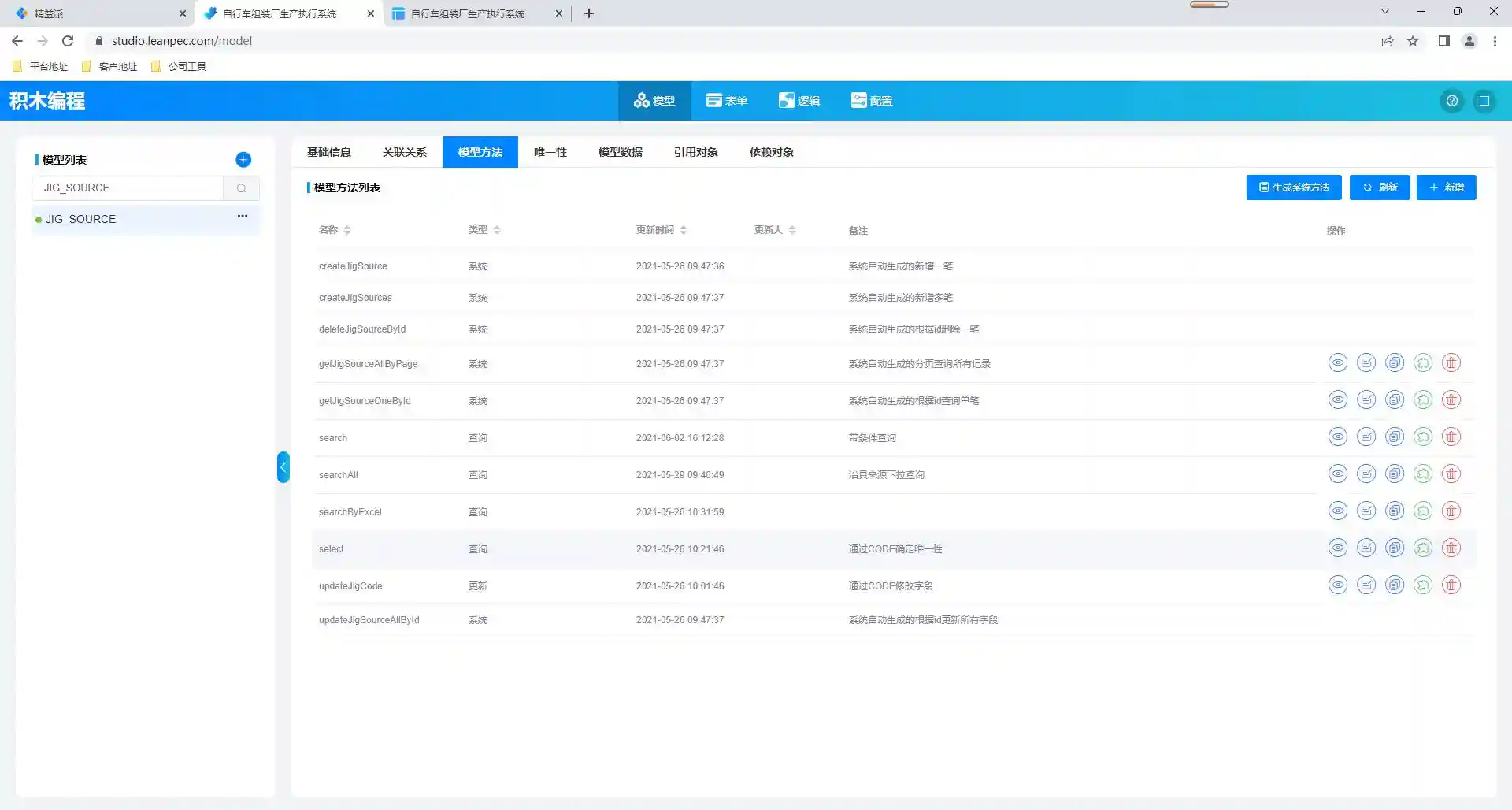The height and width of the screenshot is (810, 1512).
Task: Click the copy icon for the select row
Action: tap(1394, 548)
